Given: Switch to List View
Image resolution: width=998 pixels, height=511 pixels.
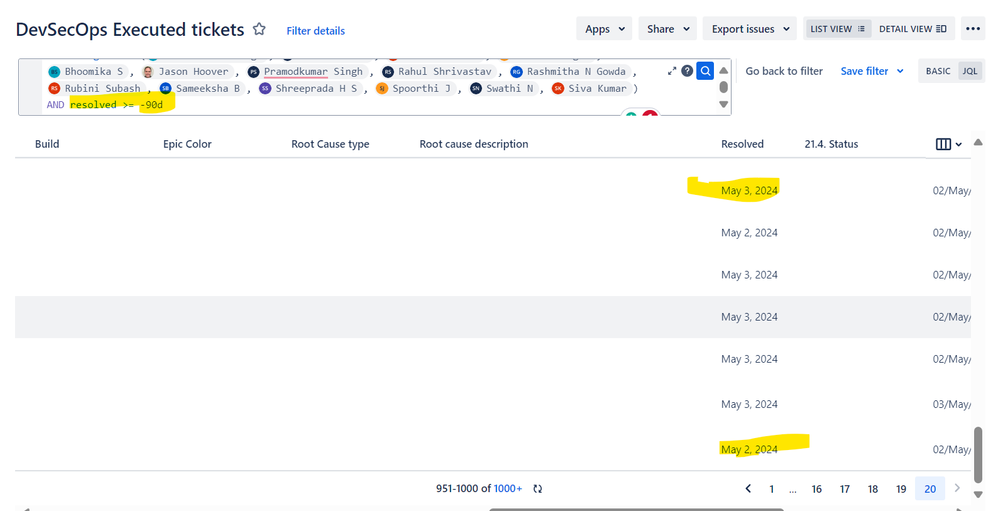Looking at the screenshot, I should (838, 29).
